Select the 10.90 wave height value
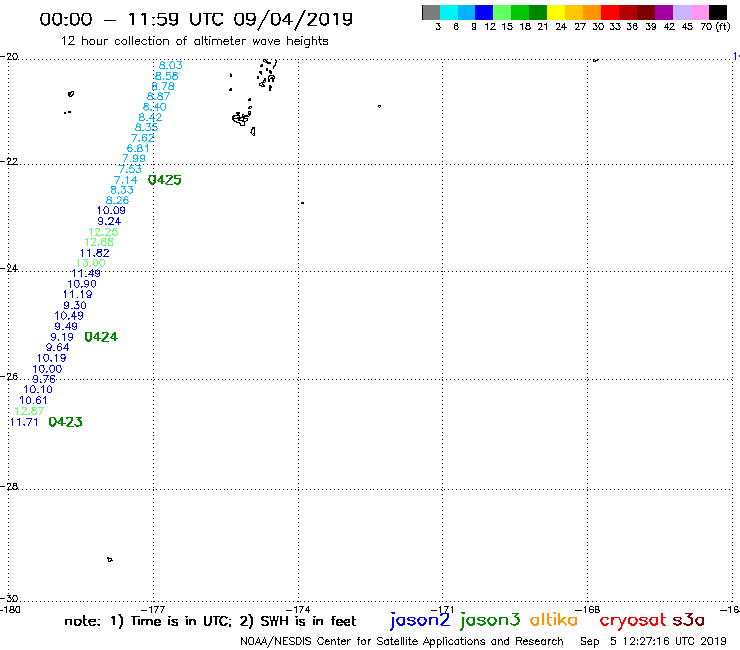This screenshot has height=650, width=740. tap(82, 284)
